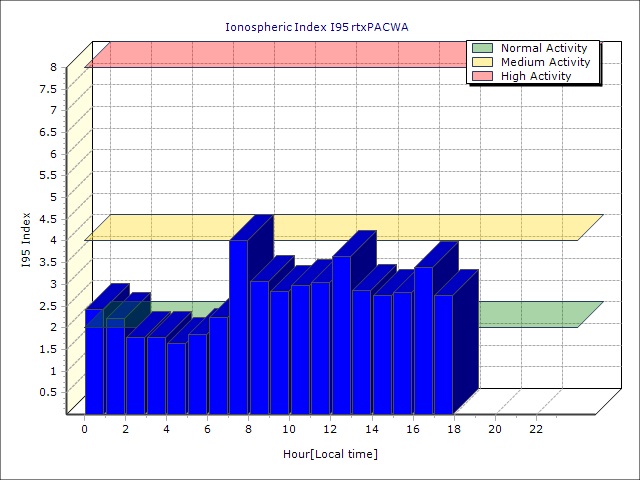Screen dimensions: 640x480
Task: Click the red High Activity legend swatch
Action: click(482, 76)
